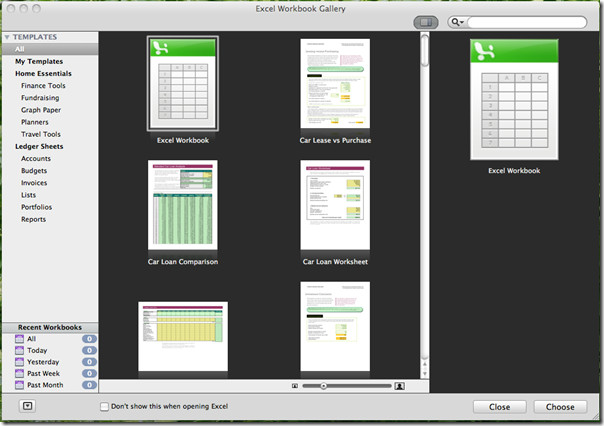Select Graph Paper category
Screen dimensions: 604x426
click(41, 110)
